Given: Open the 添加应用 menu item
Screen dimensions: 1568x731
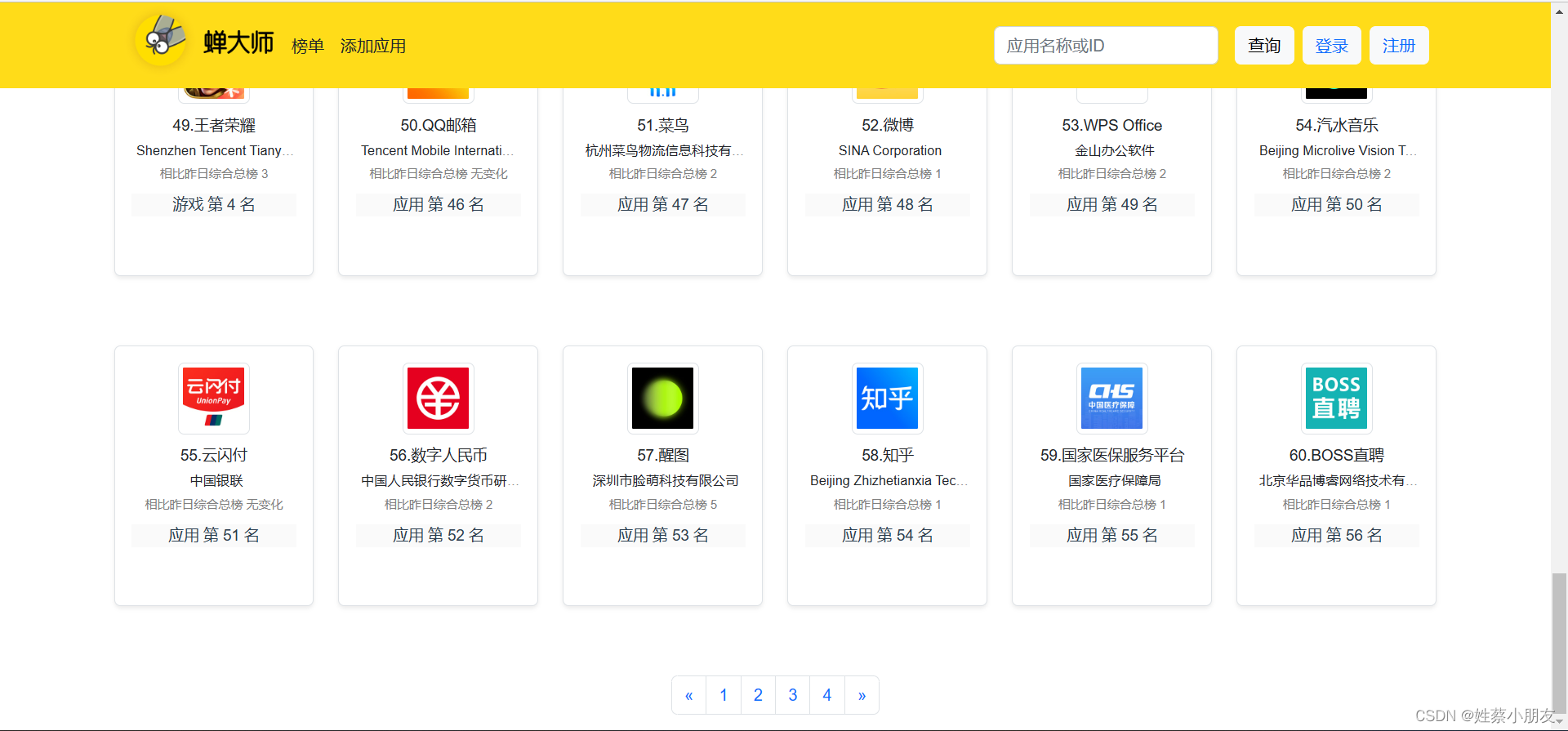Looking at the screenshot, I should (x=373, y=46).
